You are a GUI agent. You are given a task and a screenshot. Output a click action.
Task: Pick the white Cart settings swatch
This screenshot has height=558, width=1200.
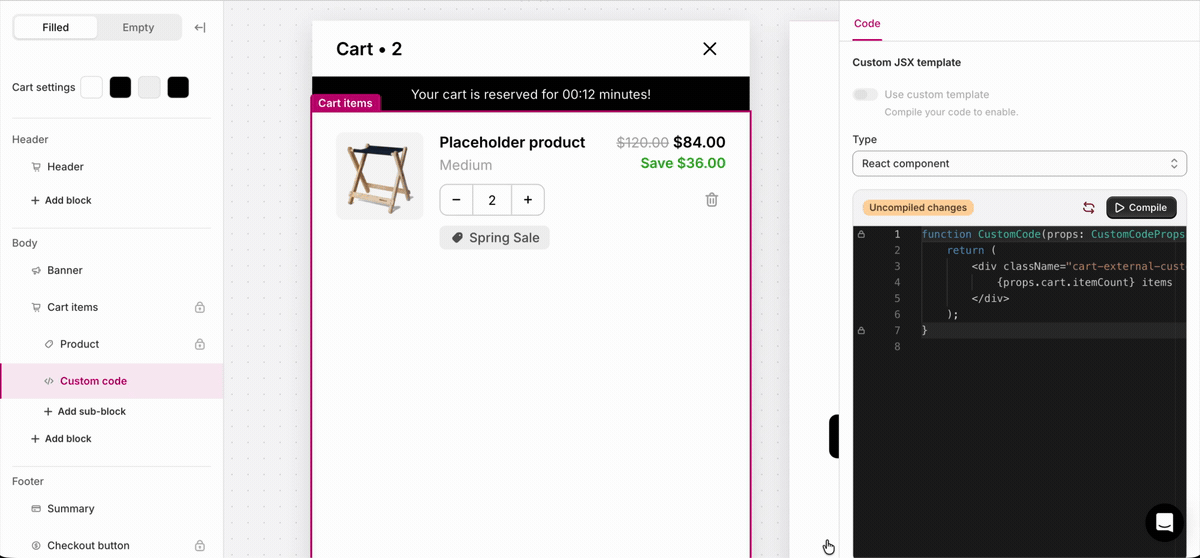tap(91, 87)
